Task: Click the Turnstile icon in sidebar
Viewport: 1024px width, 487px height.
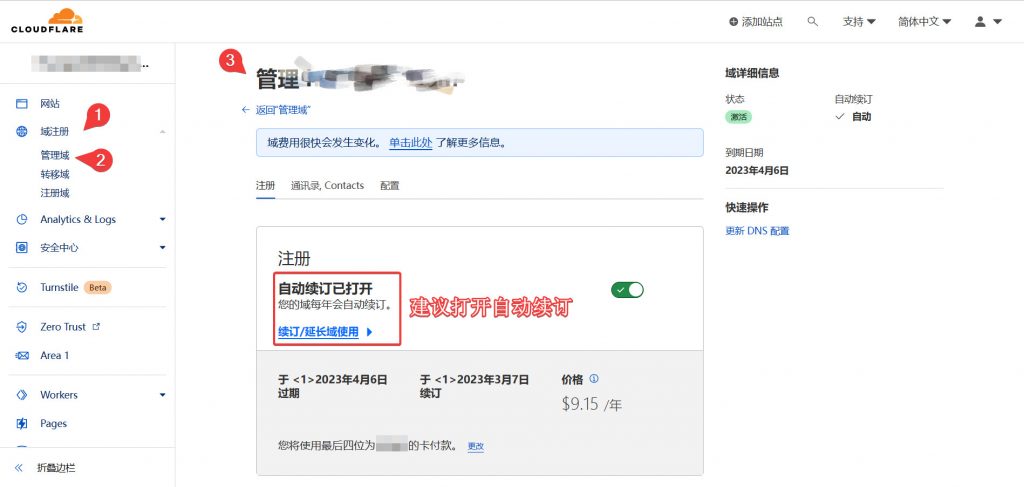Action: pyautogui.click(x=22, y=287)
